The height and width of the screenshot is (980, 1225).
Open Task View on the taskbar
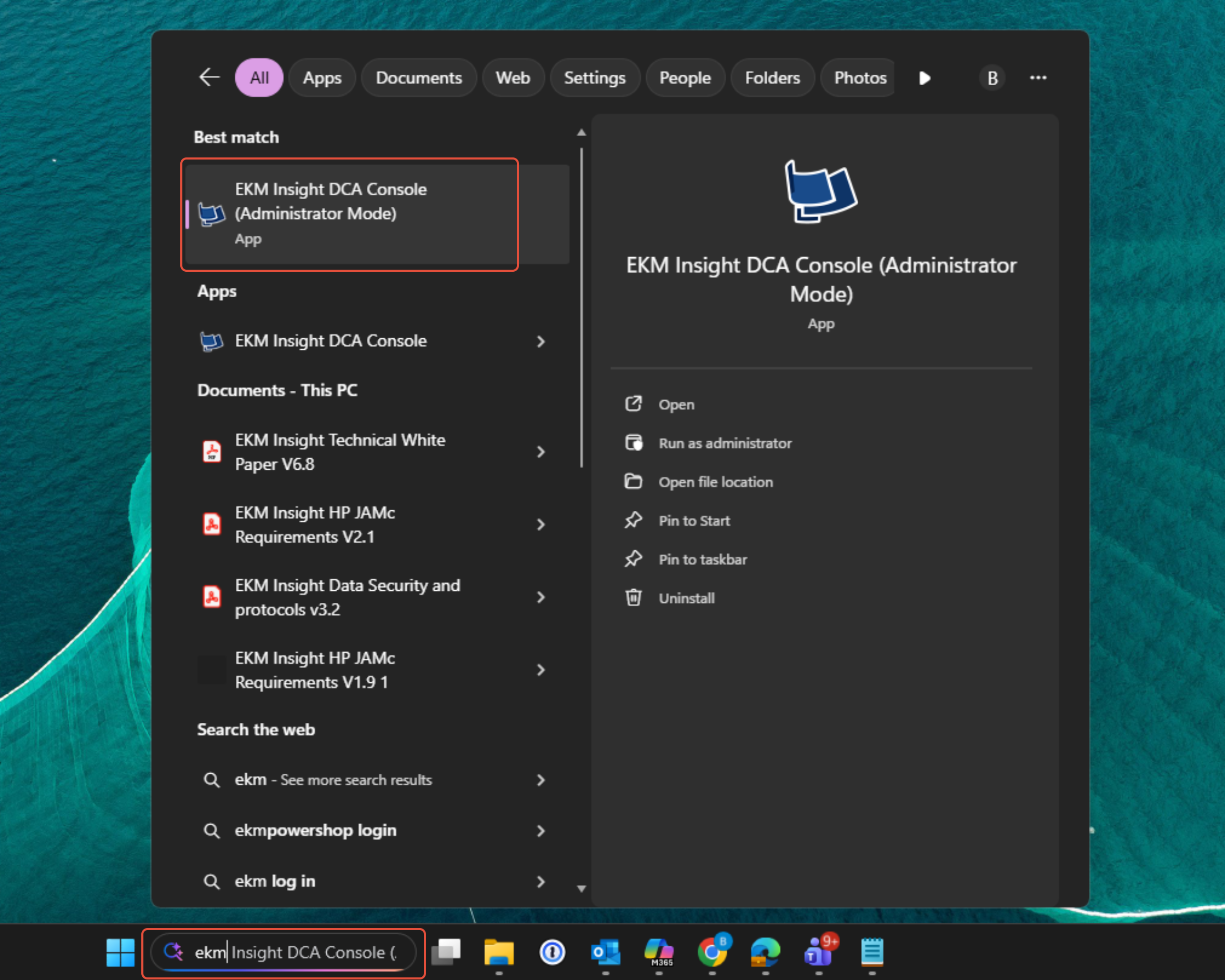coord(447,952)
